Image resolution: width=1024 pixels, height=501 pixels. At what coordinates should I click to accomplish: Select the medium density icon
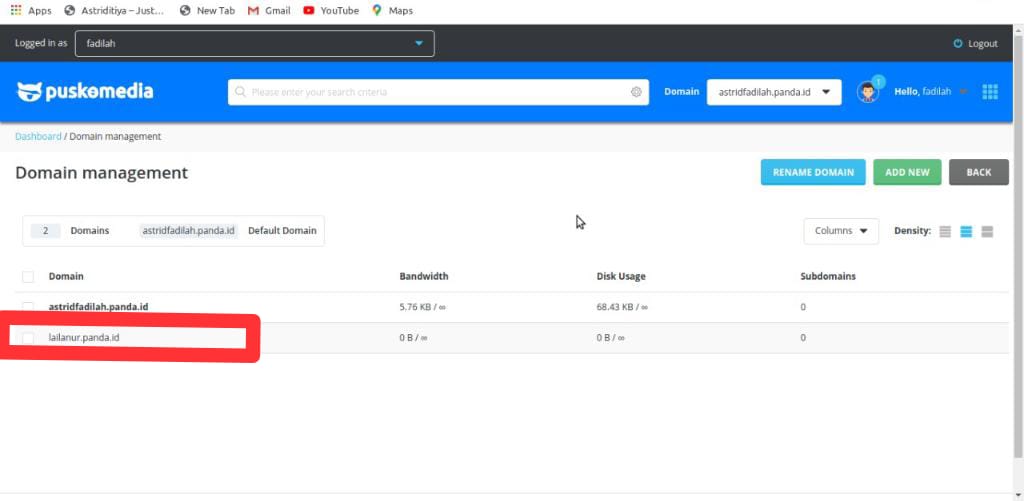pos(966,231)
